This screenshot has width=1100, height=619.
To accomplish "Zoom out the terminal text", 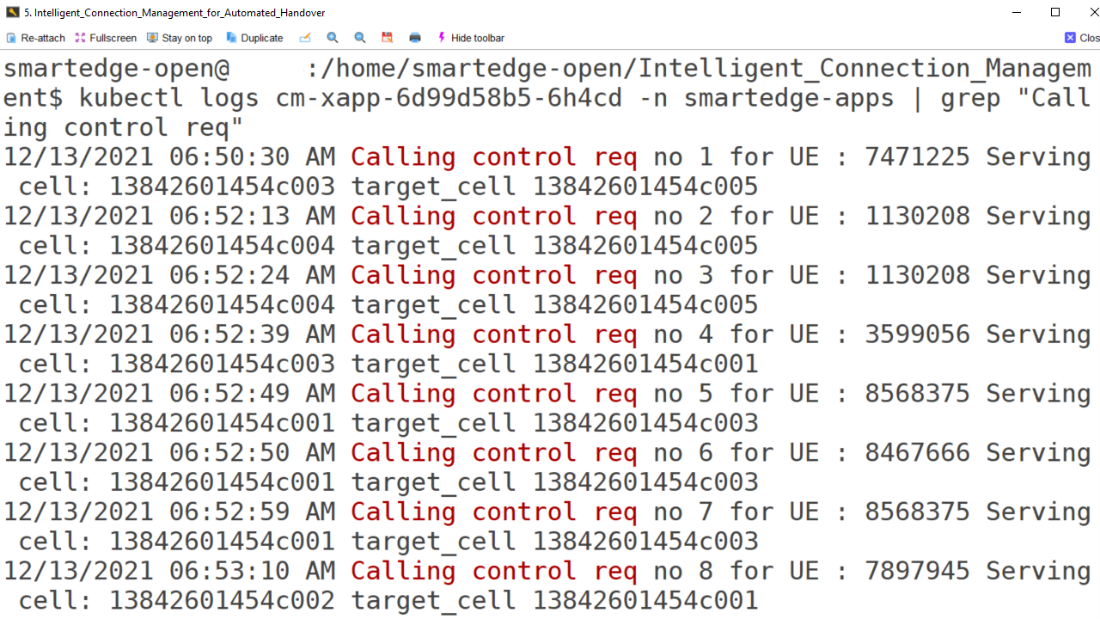I will point(360,38).
